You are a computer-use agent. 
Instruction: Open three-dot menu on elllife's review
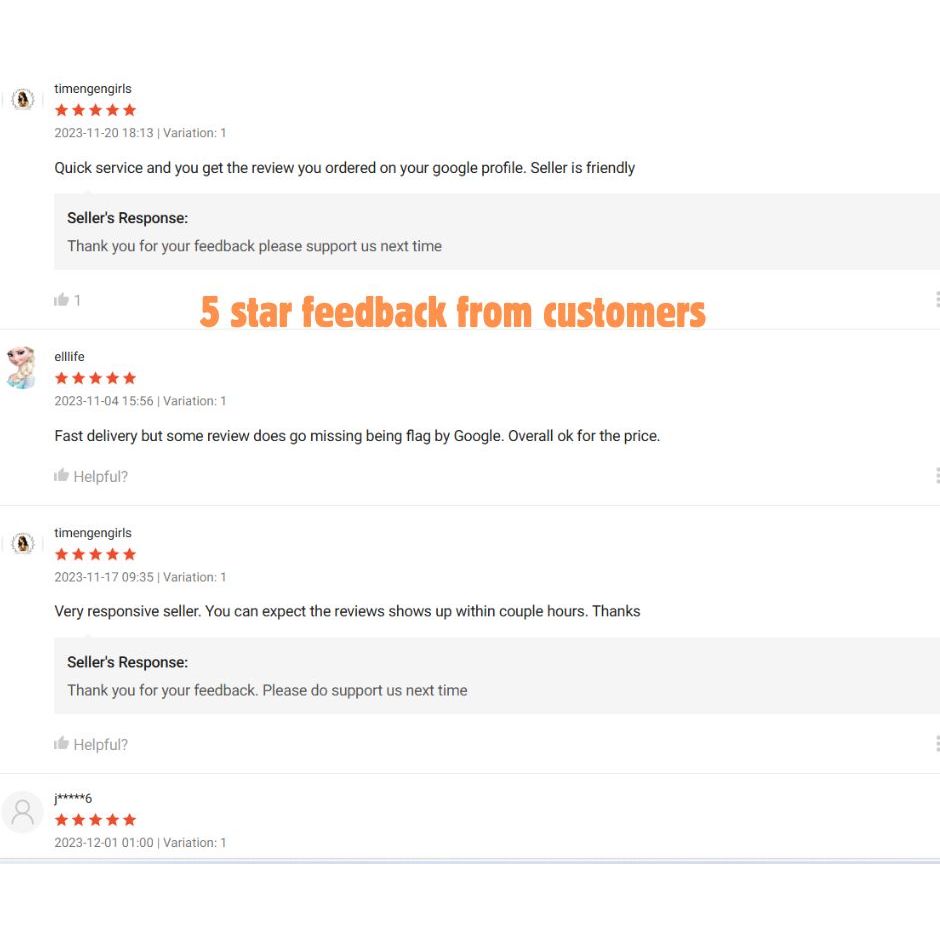tap(937, 476)
